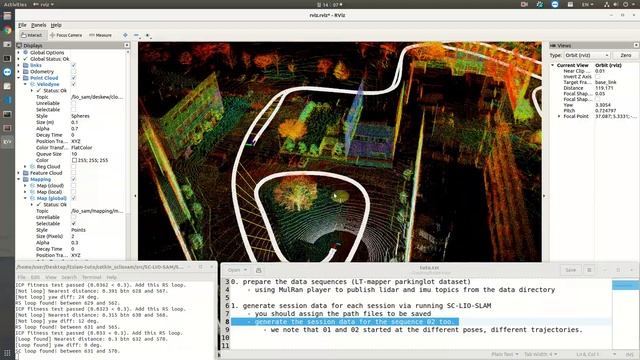Click Activities in the top bar
The width and height of the screenshot is (640, 360).
coord(15,4)
